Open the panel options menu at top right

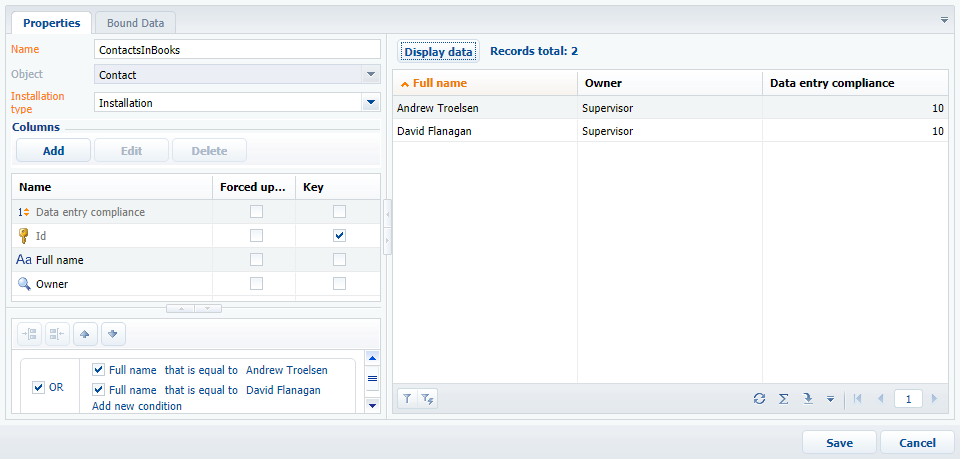pyautogui.click(x=944, y=20)
